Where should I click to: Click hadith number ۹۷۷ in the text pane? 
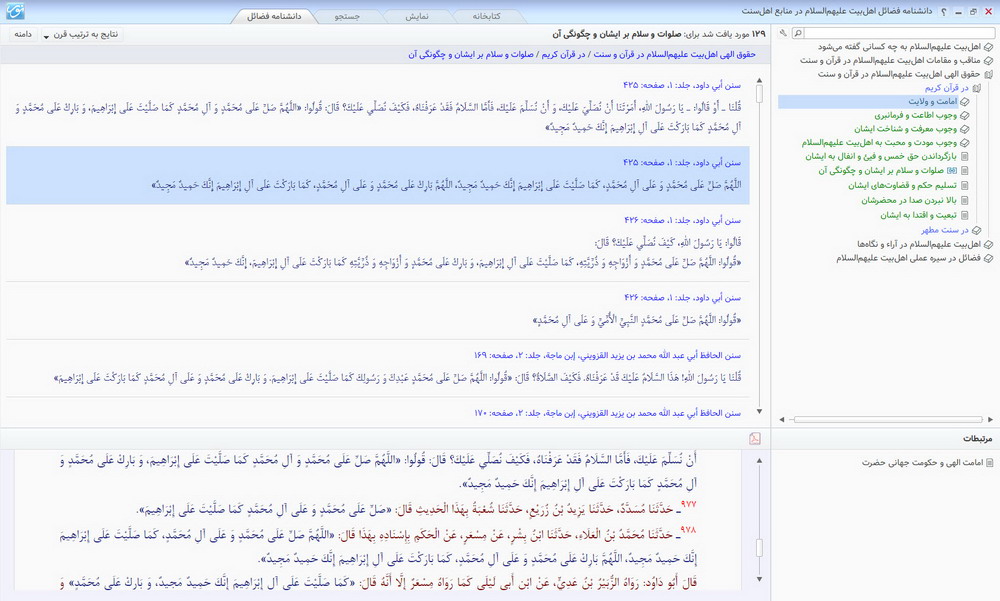click(688, 504)
